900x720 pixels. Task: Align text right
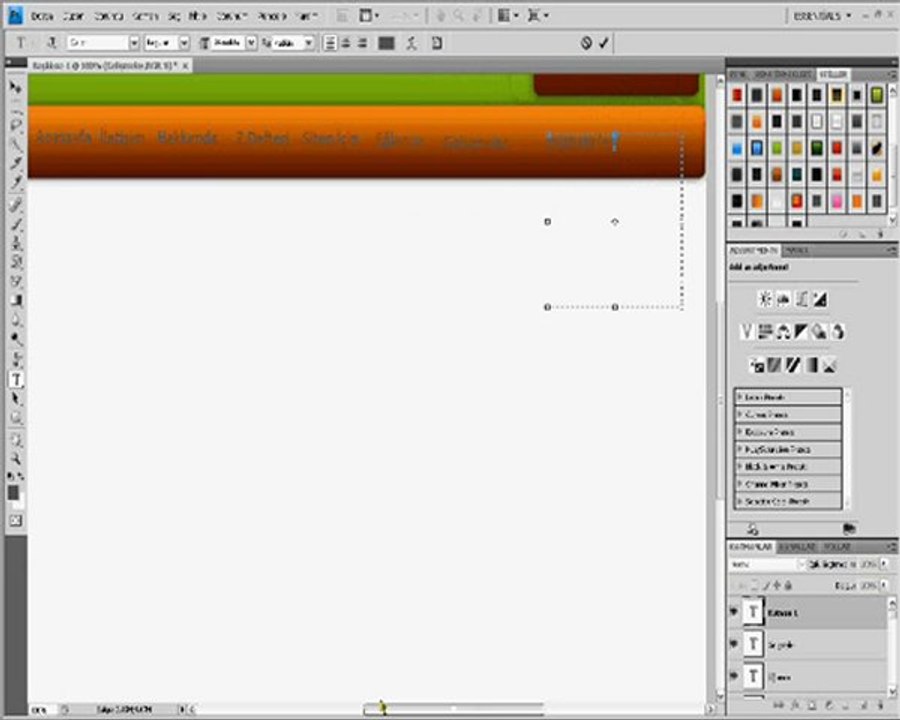coord(362,43)
